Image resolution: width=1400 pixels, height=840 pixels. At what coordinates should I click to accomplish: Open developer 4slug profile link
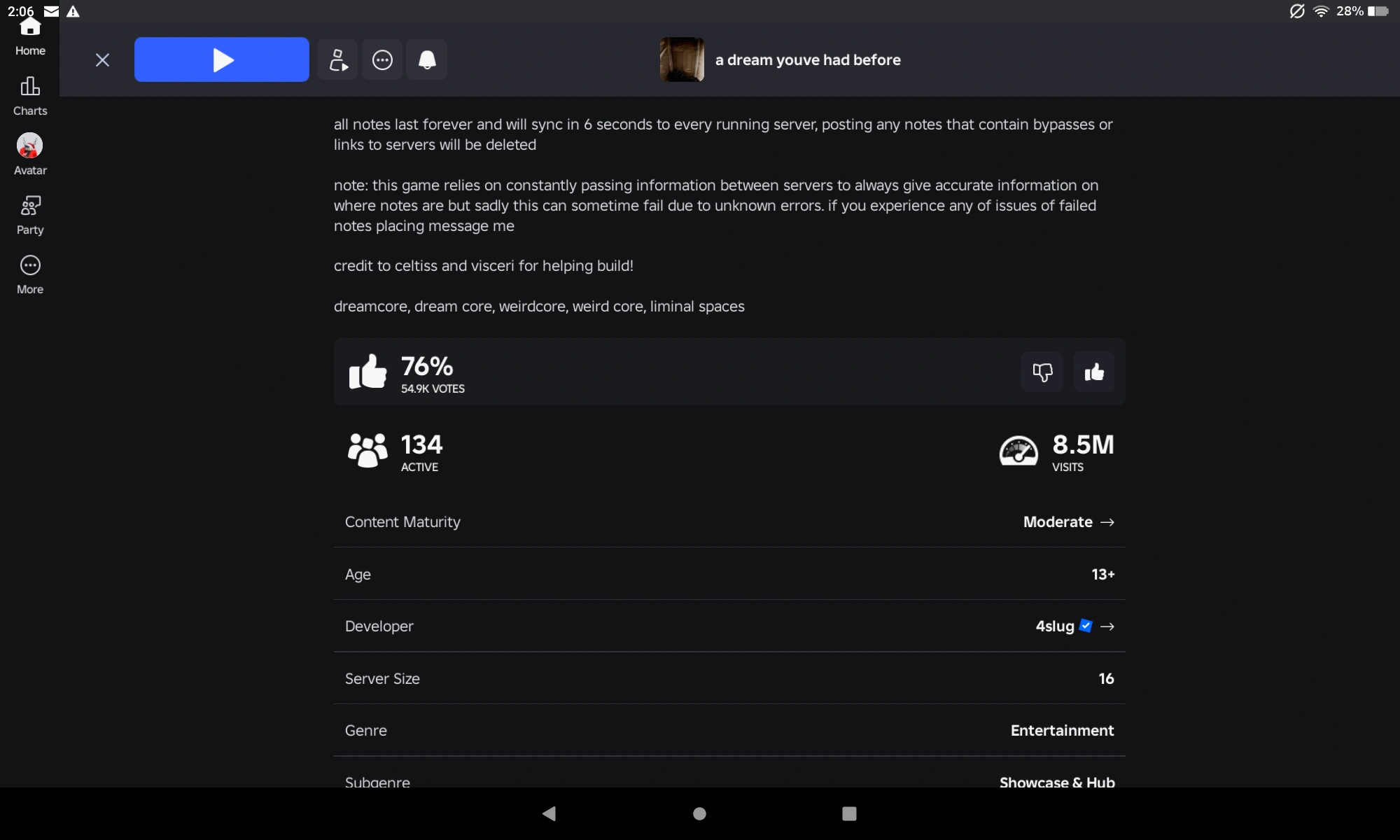pos(1055,626)
